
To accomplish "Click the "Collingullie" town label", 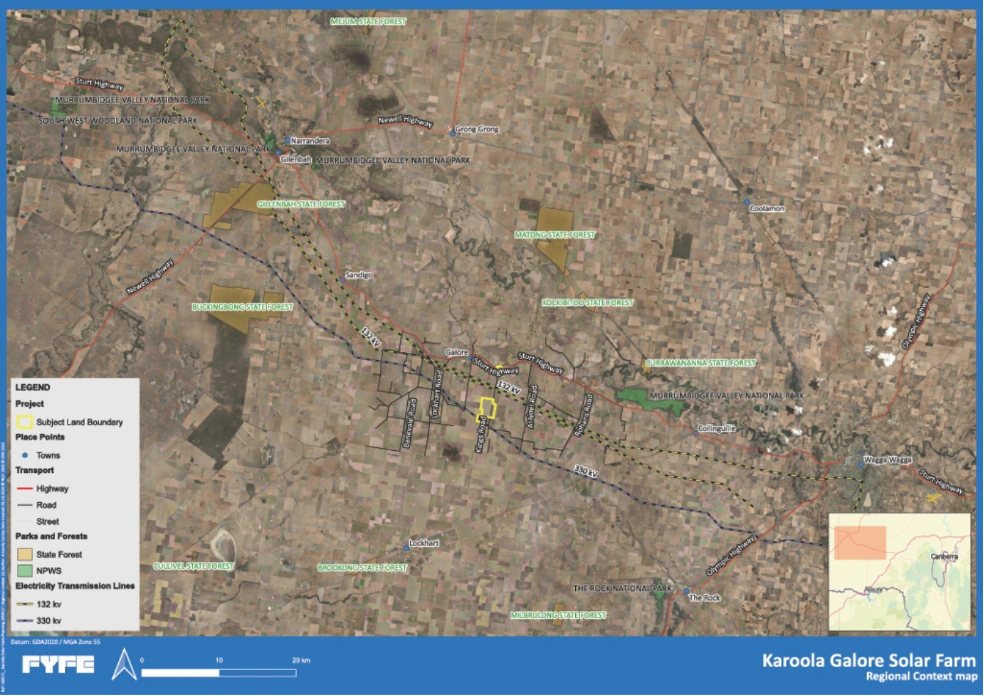I will click(718, 429).
